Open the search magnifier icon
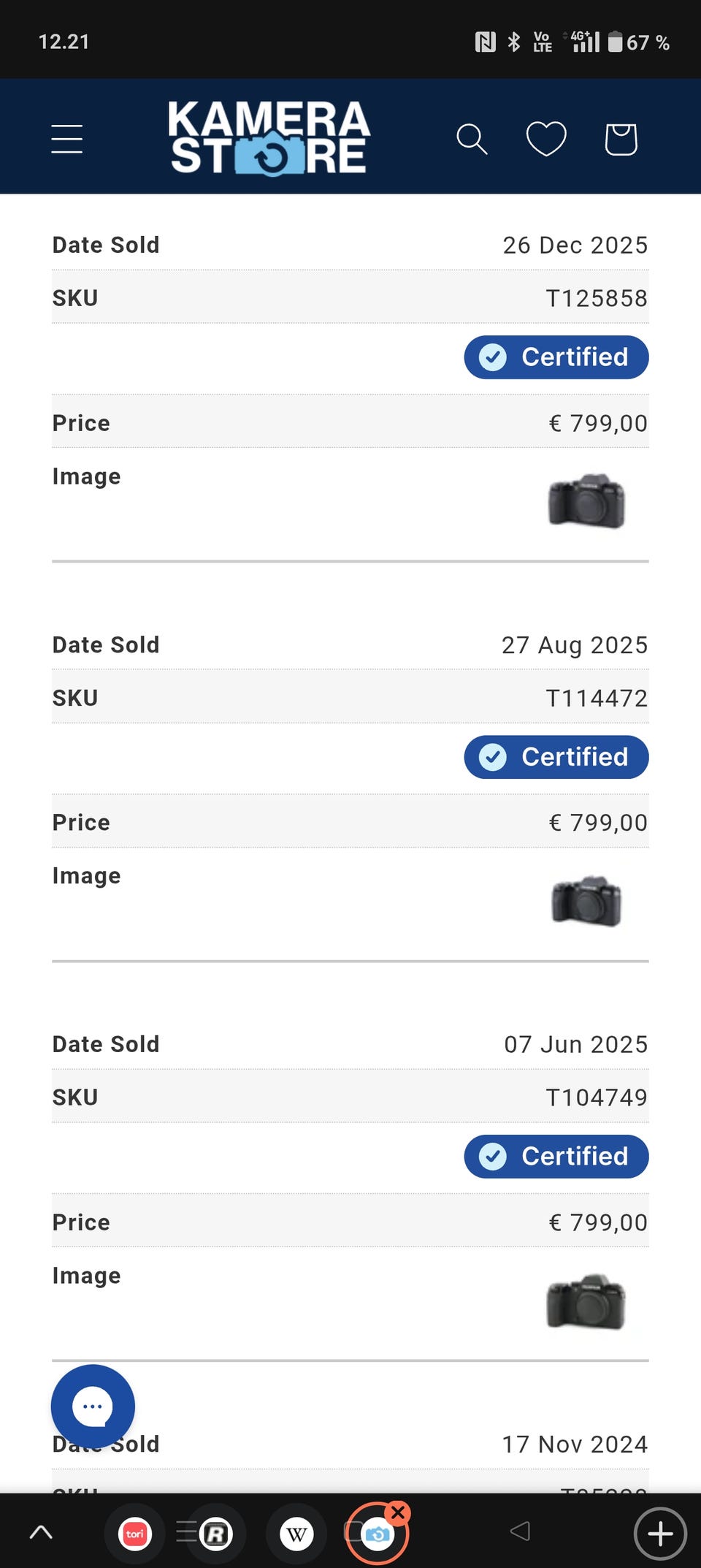 click(472, 139)
